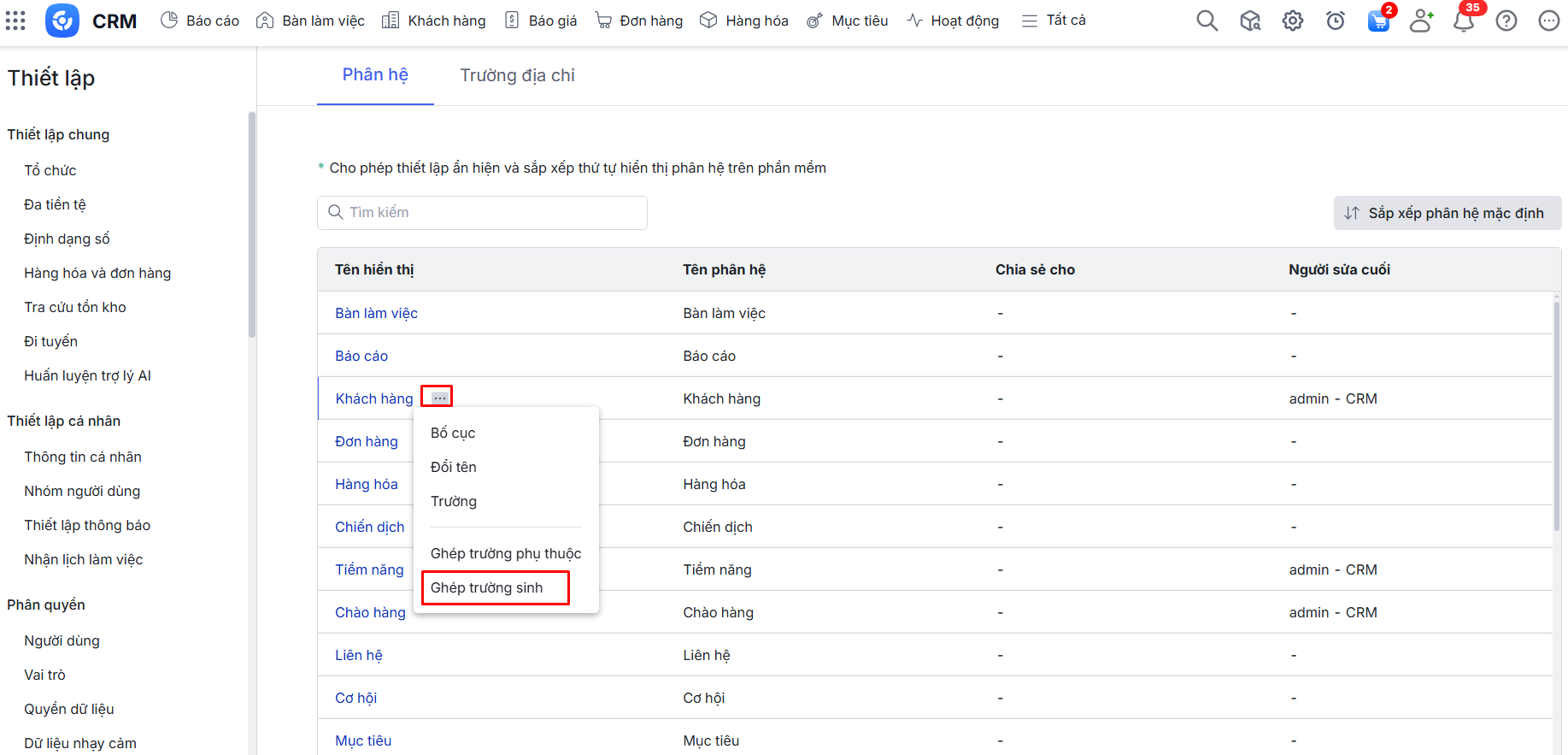Viewport: 1568px width, 755px height.
Task: Open the app launcher grid icon
Action: (x=15, y=21)
